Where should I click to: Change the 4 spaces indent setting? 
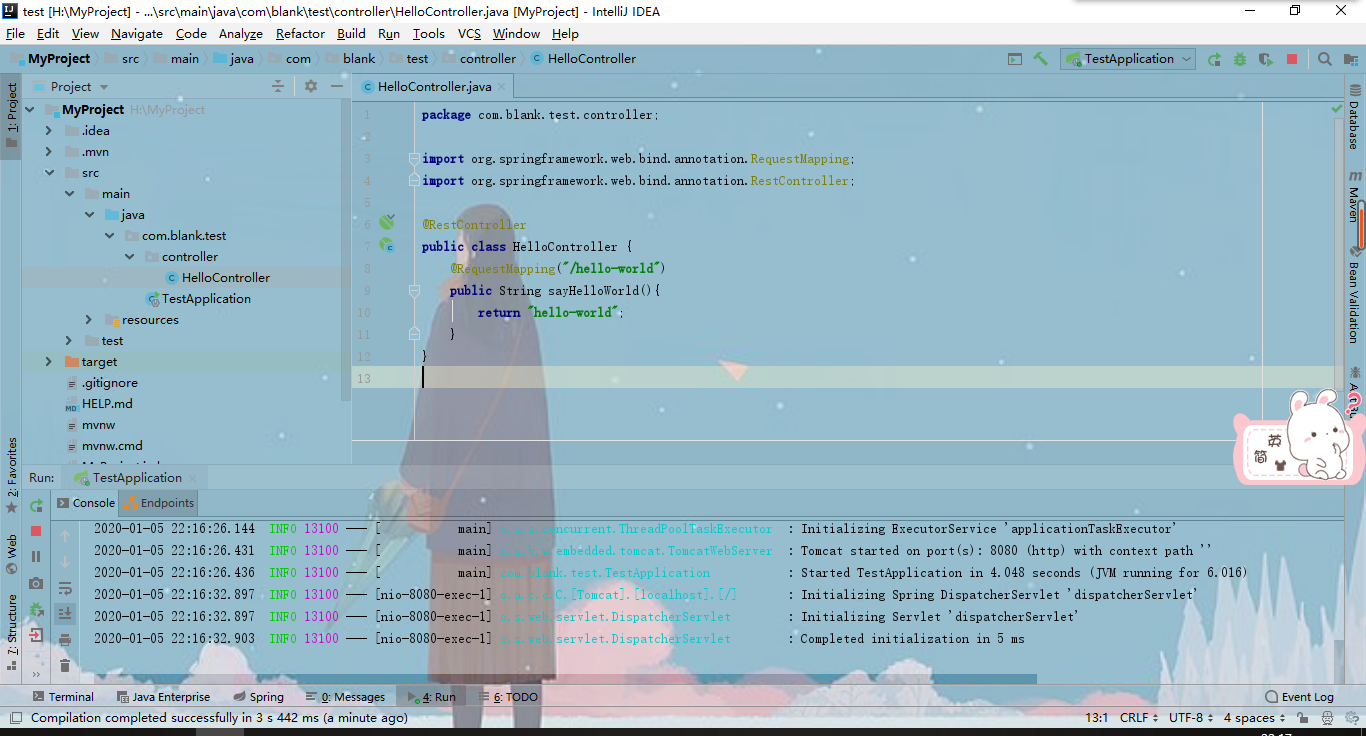(x=1255, y=718)
